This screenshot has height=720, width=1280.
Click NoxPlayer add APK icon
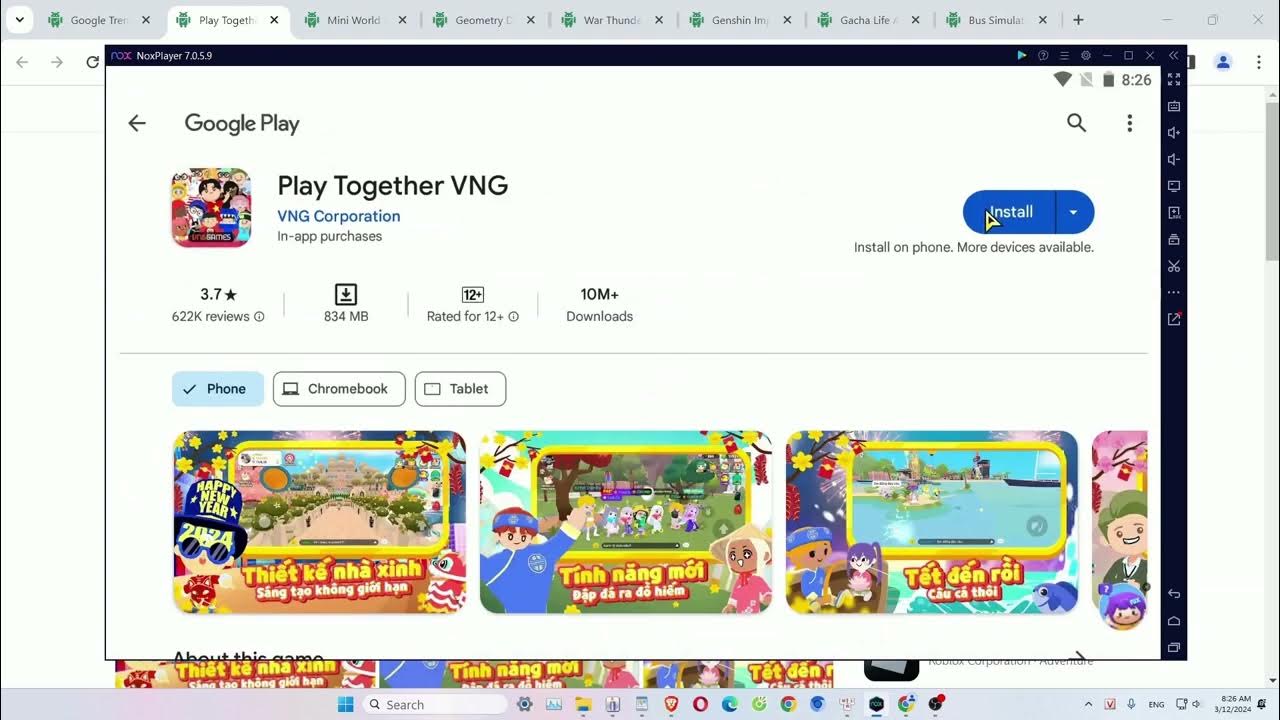[1174, 213]
